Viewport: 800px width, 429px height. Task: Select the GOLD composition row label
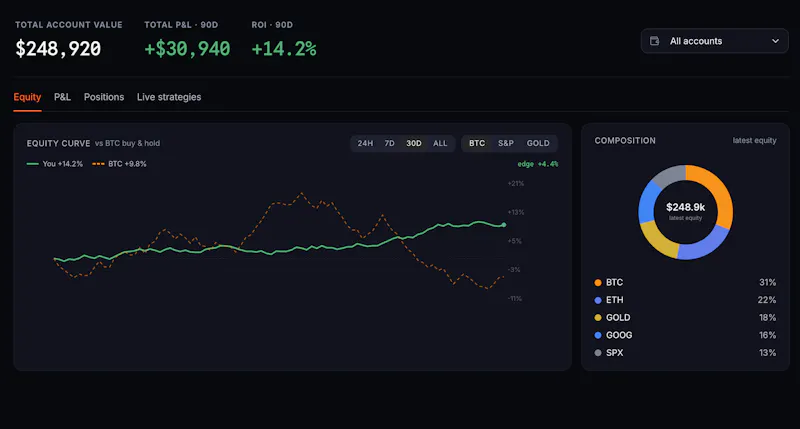[618, 318]
